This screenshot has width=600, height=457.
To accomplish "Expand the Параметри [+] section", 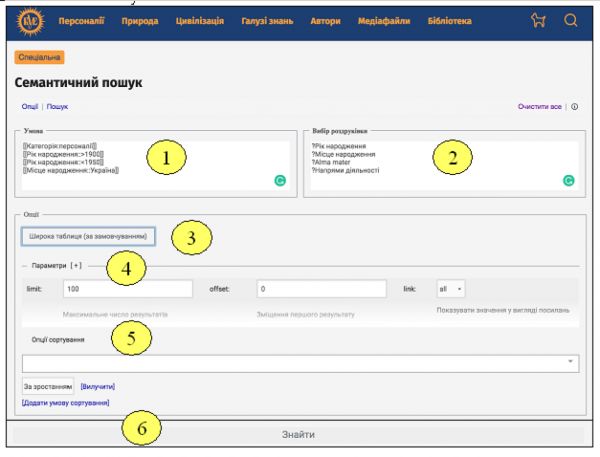I will (x=57, y=266).
